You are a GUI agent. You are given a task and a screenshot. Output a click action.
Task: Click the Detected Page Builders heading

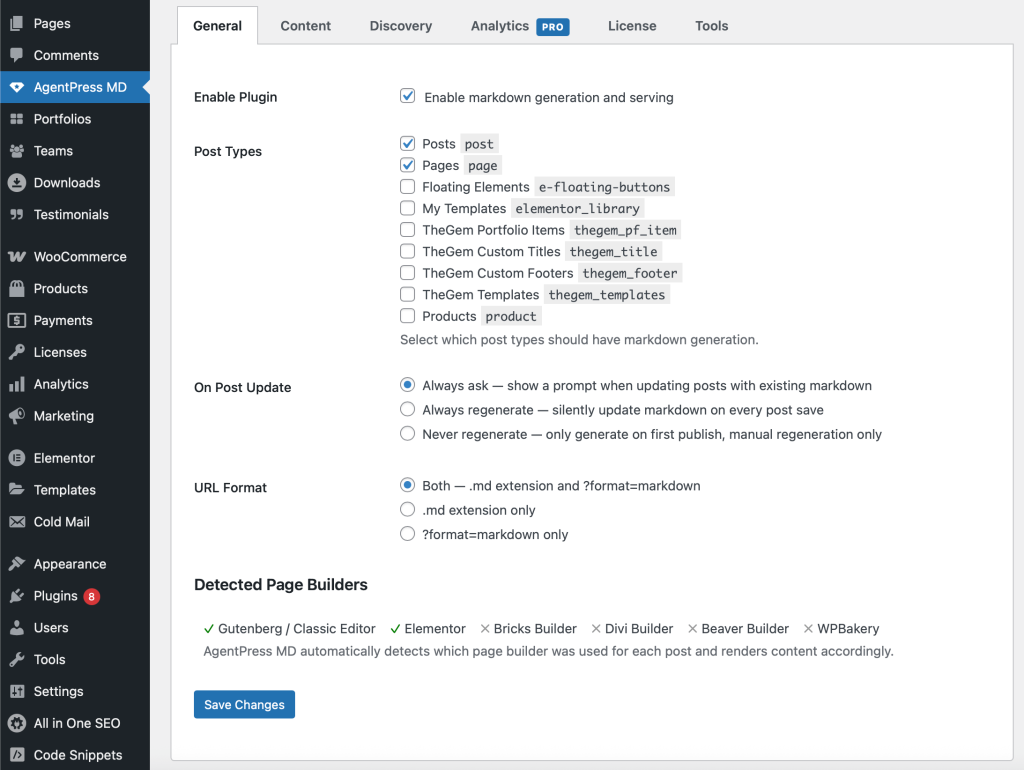click(x=281, y=585)
